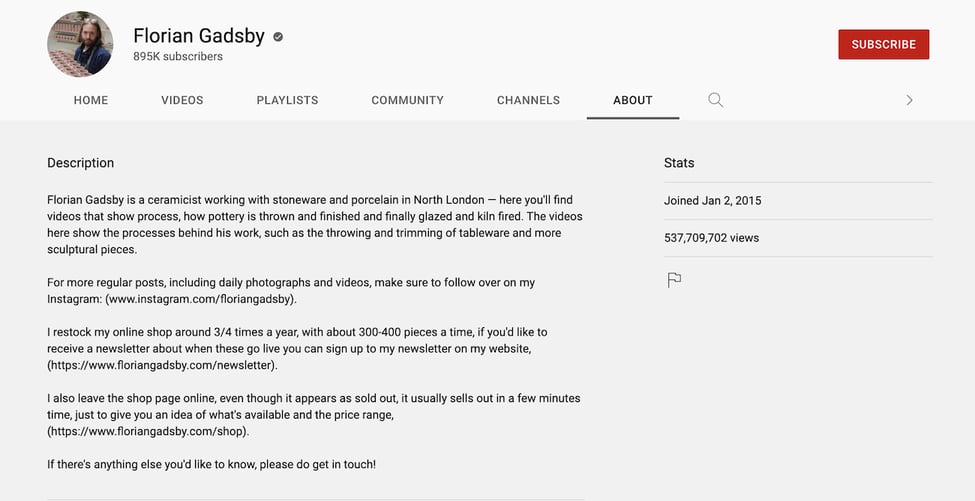
Task: Click the channel search magnifier icon
Action: click(x=716, y=100)
